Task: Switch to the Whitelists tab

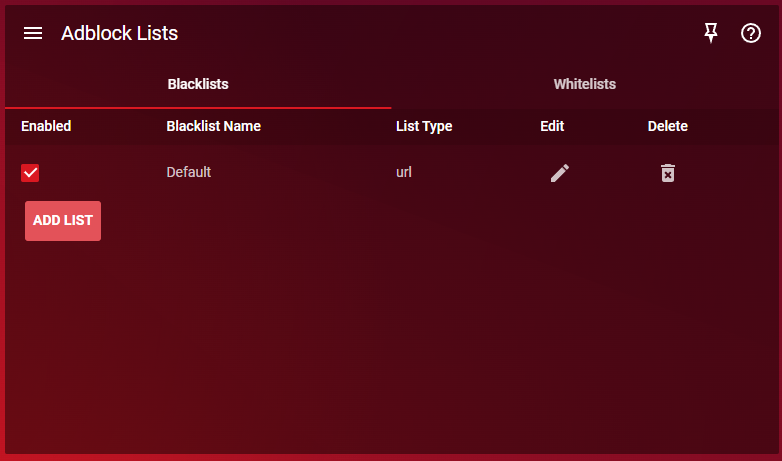Action: tap(584, 84)
